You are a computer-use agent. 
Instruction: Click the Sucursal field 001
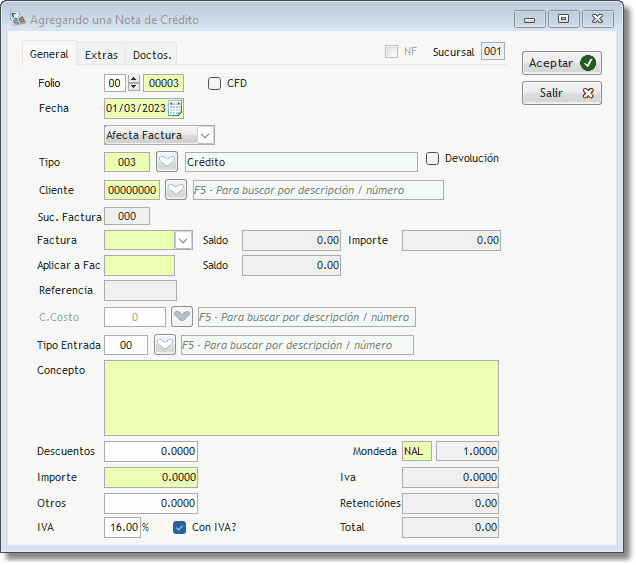pyautogui.click(x=493, y=51)
